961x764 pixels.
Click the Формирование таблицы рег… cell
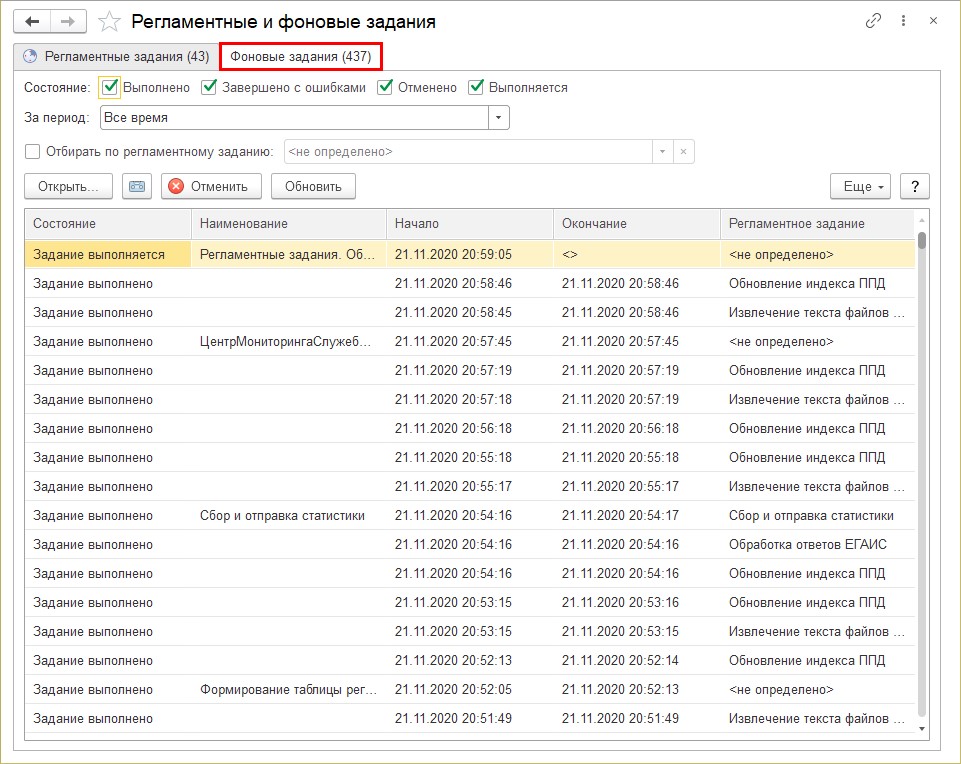coord(289,689)
